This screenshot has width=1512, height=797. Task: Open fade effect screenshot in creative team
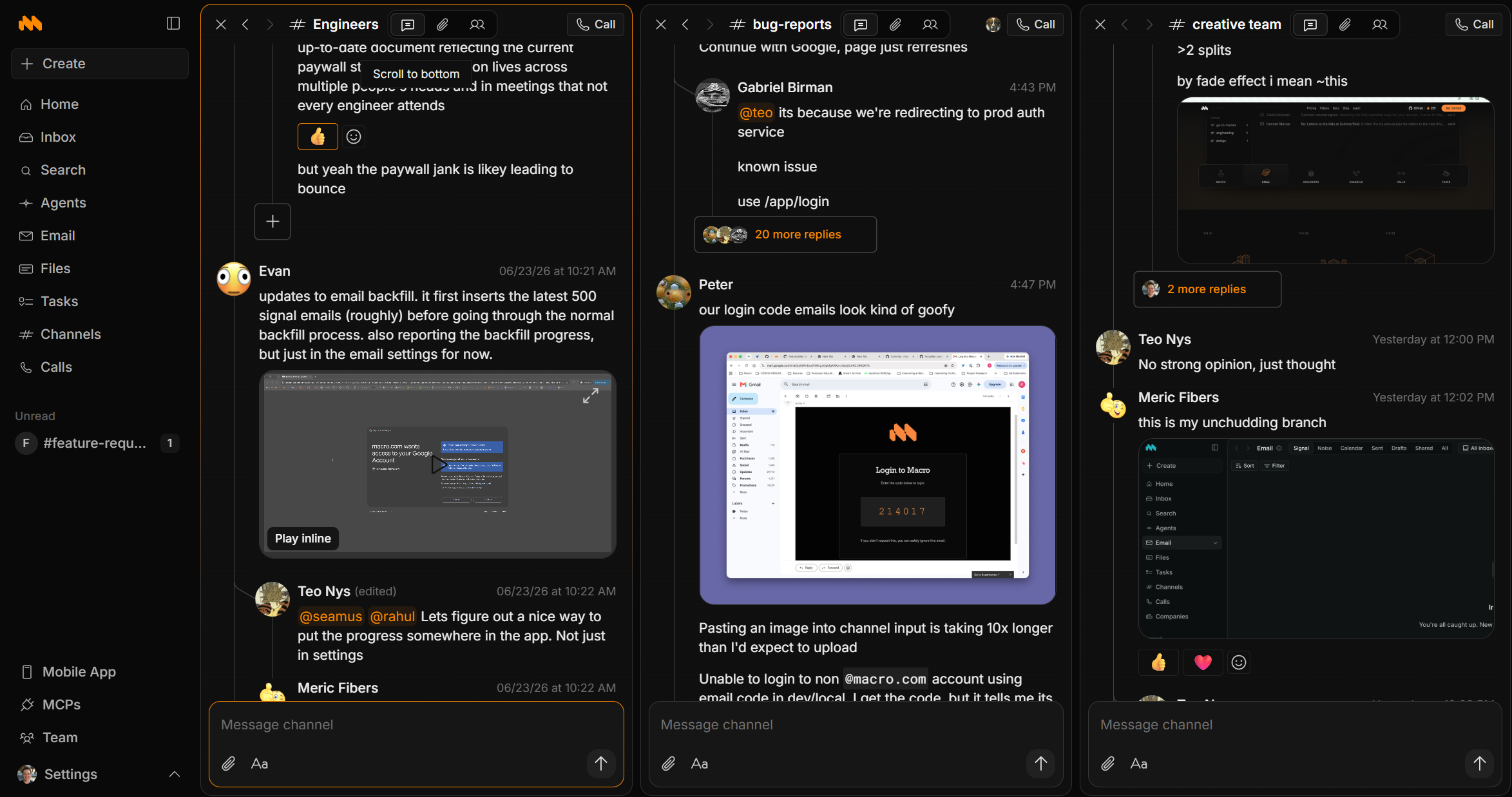tap(1335, 180)
